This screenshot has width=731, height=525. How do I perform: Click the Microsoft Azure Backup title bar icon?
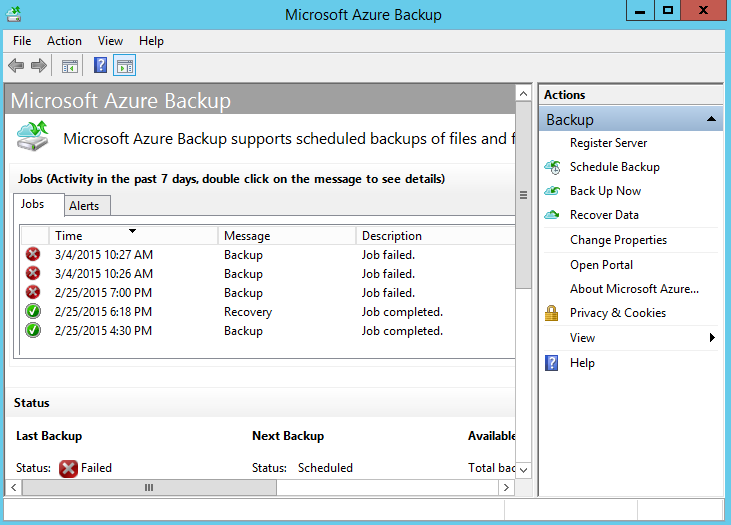click(x=14, y=14)
